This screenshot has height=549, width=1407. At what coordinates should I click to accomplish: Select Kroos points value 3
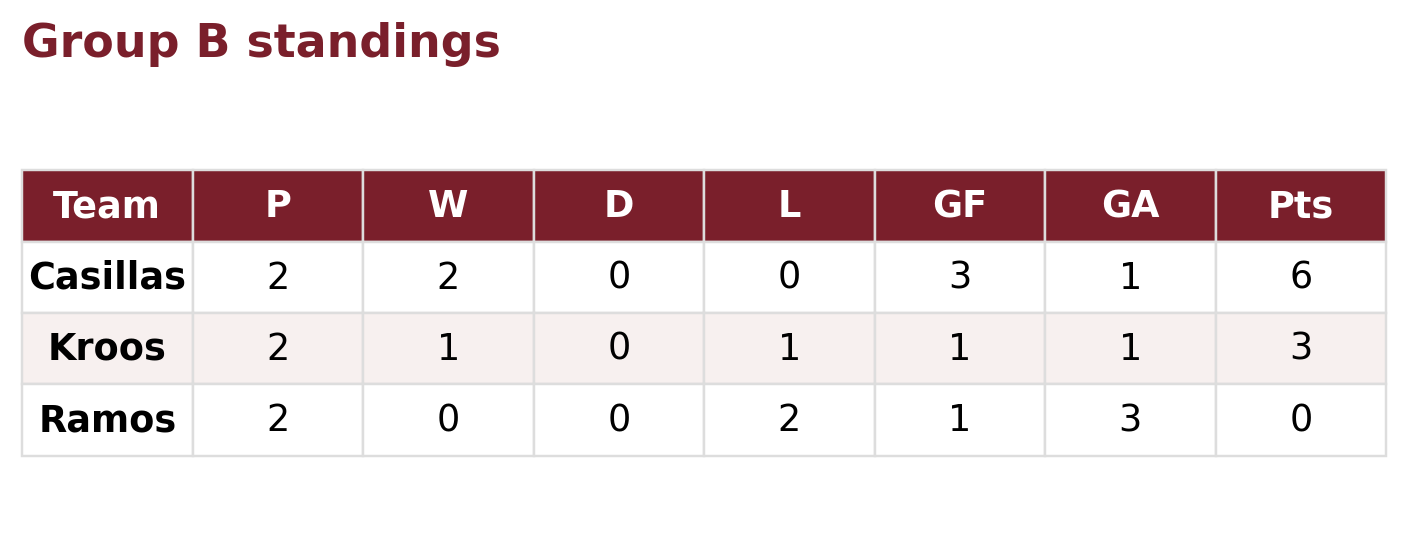(1300, 348)
